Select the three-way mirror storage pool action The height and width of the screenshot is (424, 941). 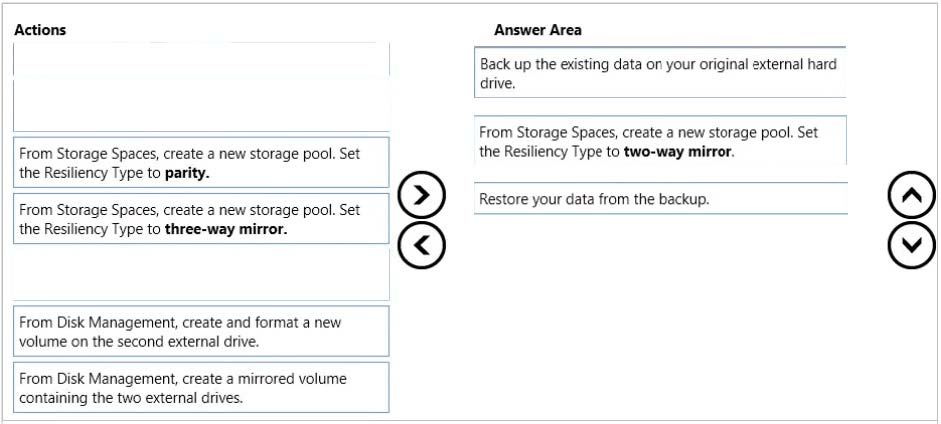pos(201,219)
